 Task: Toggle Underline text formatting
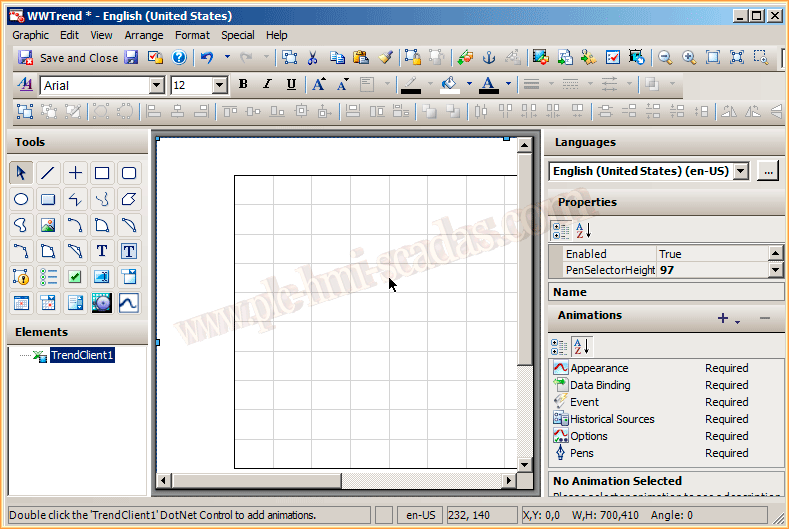click(291, 85)
